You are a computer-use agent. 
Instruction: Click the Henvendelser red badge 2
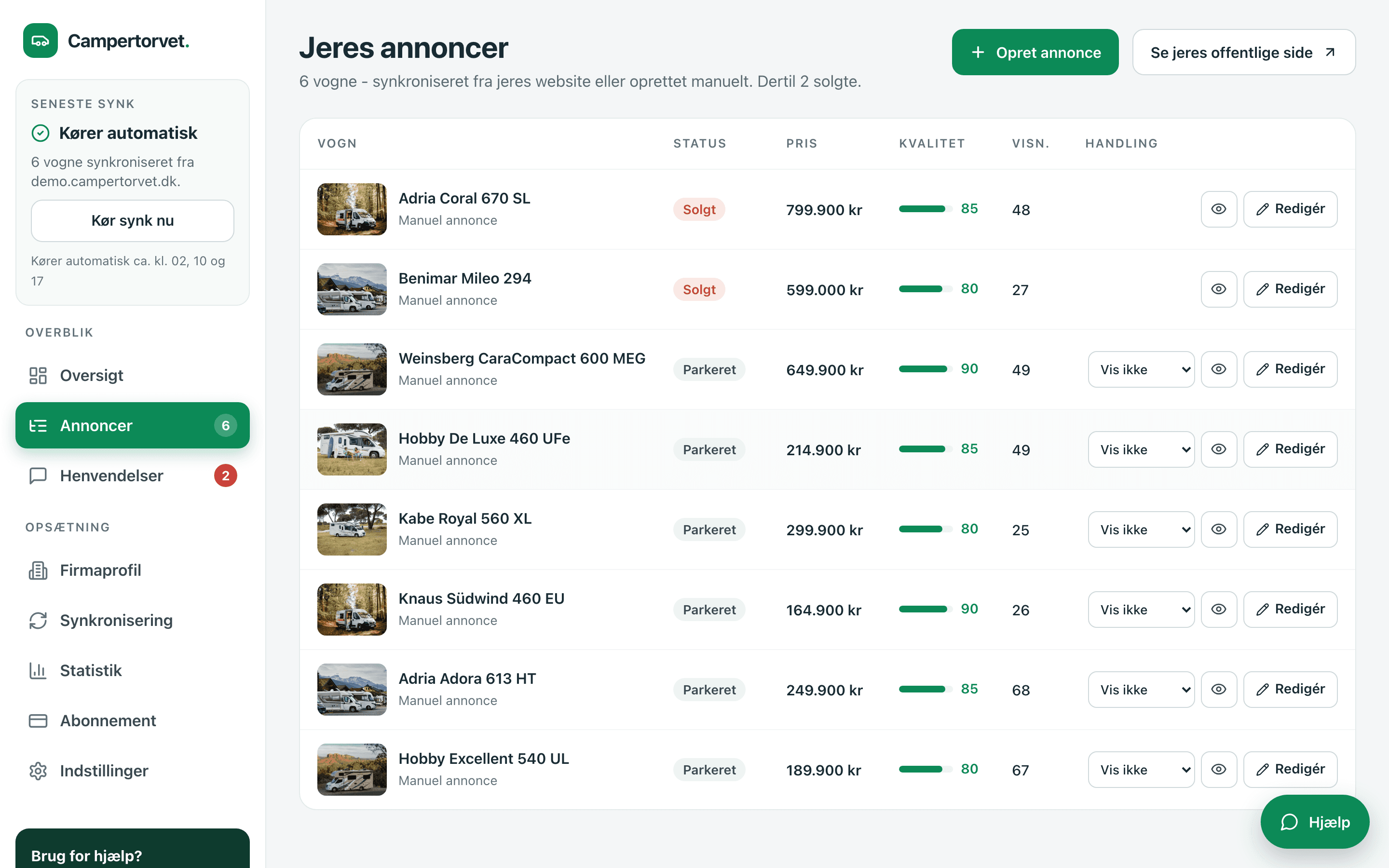tap(226, 475)
